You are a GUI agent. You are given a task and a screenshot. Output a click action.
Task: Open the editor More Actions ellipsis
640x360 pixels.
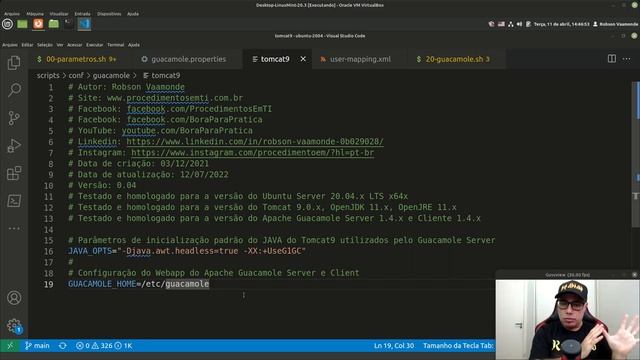tap(626, 59)
